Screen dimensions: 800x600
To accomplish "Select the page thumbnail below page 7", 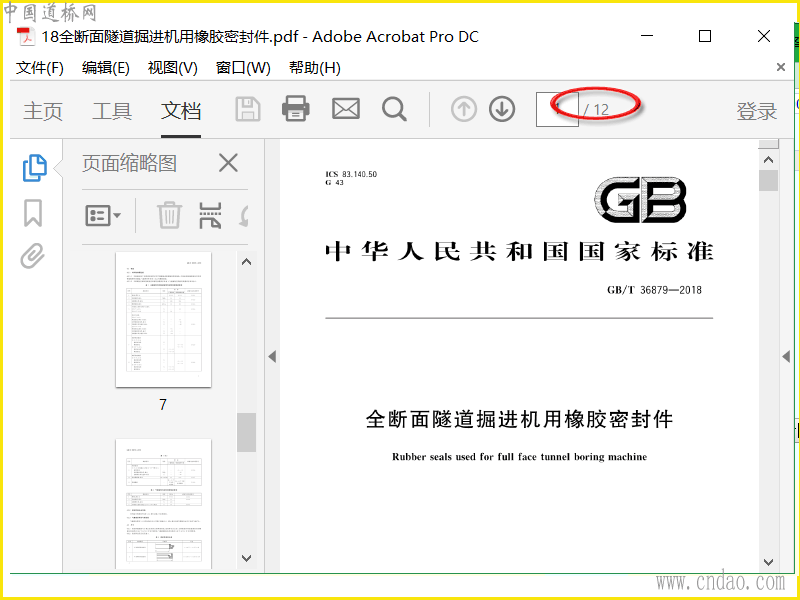I will point(163,504).
